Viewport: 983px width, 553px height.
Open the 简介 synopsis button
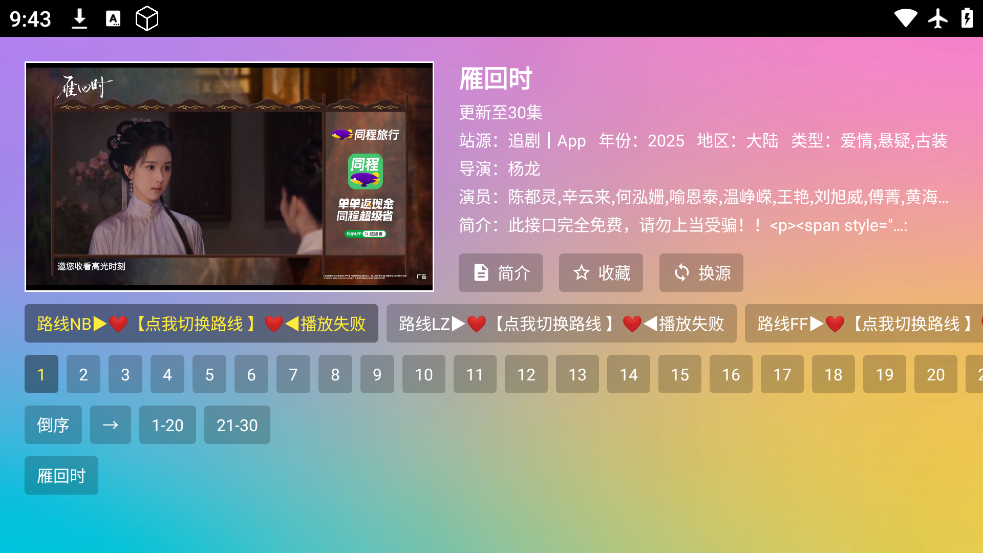500,273
